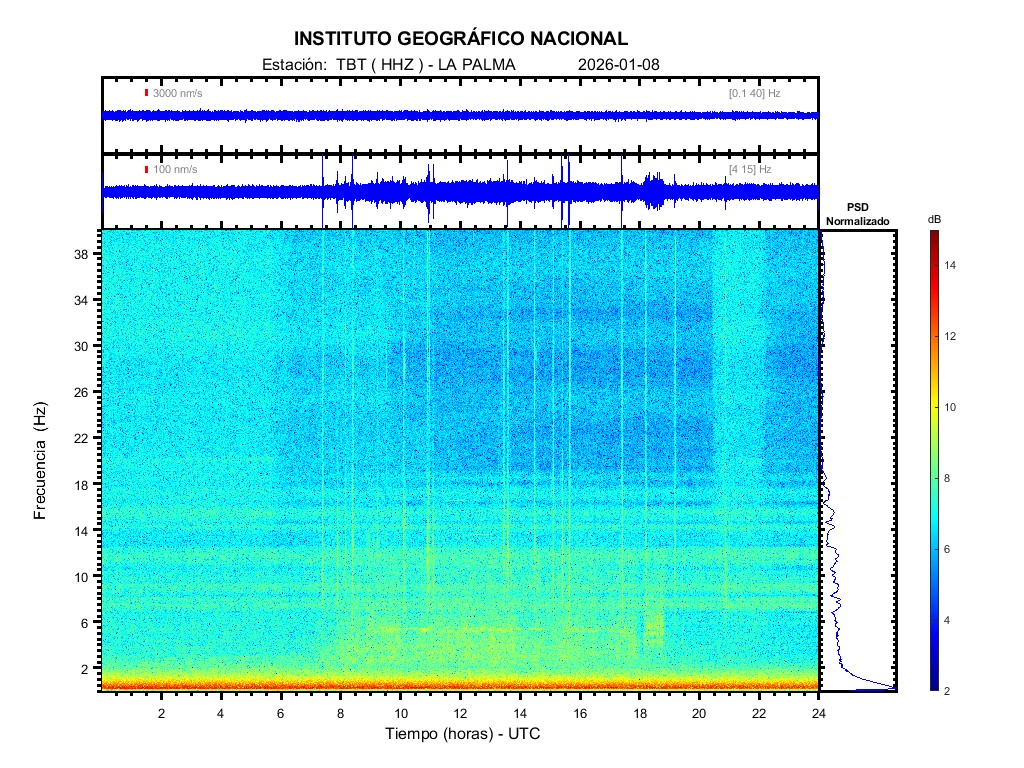The height and width of the screenshot is (768, 1024).
Task: Click the red scale marker beside 3000 nm/s
Action: pos(146,93)
